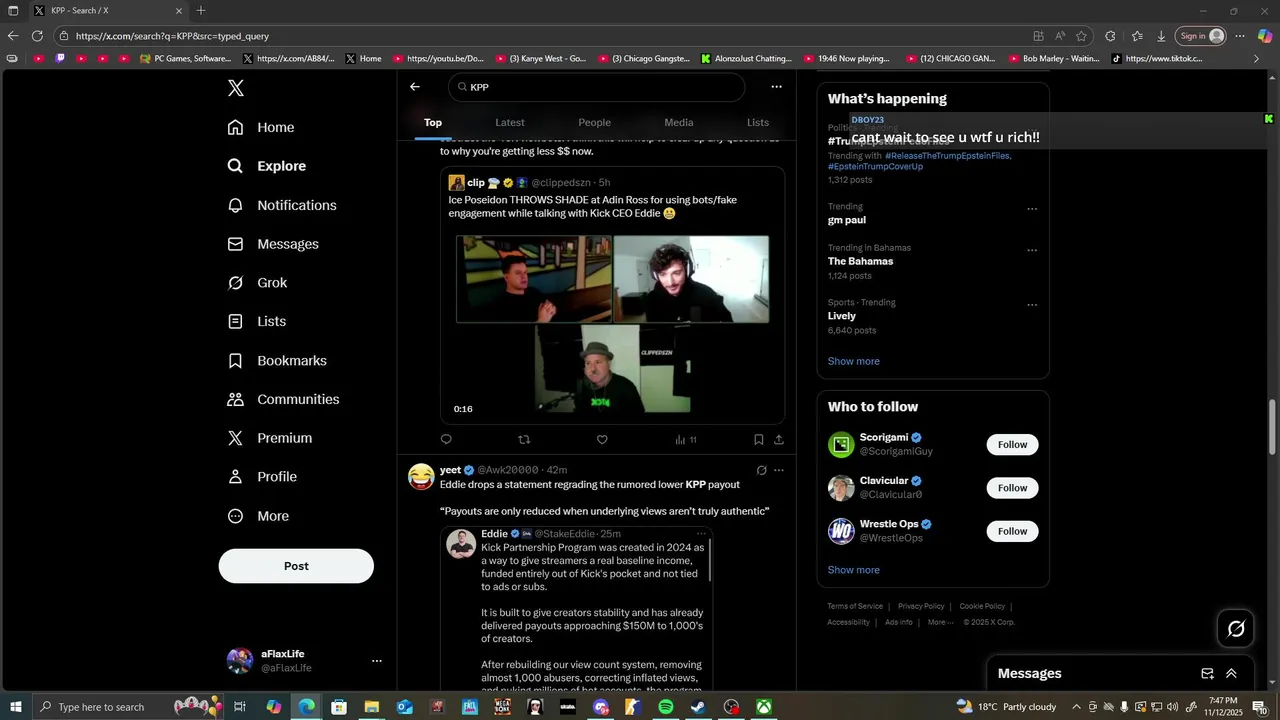Click the Post button
Screen dimensions: 1280x720
click(296, 566)
